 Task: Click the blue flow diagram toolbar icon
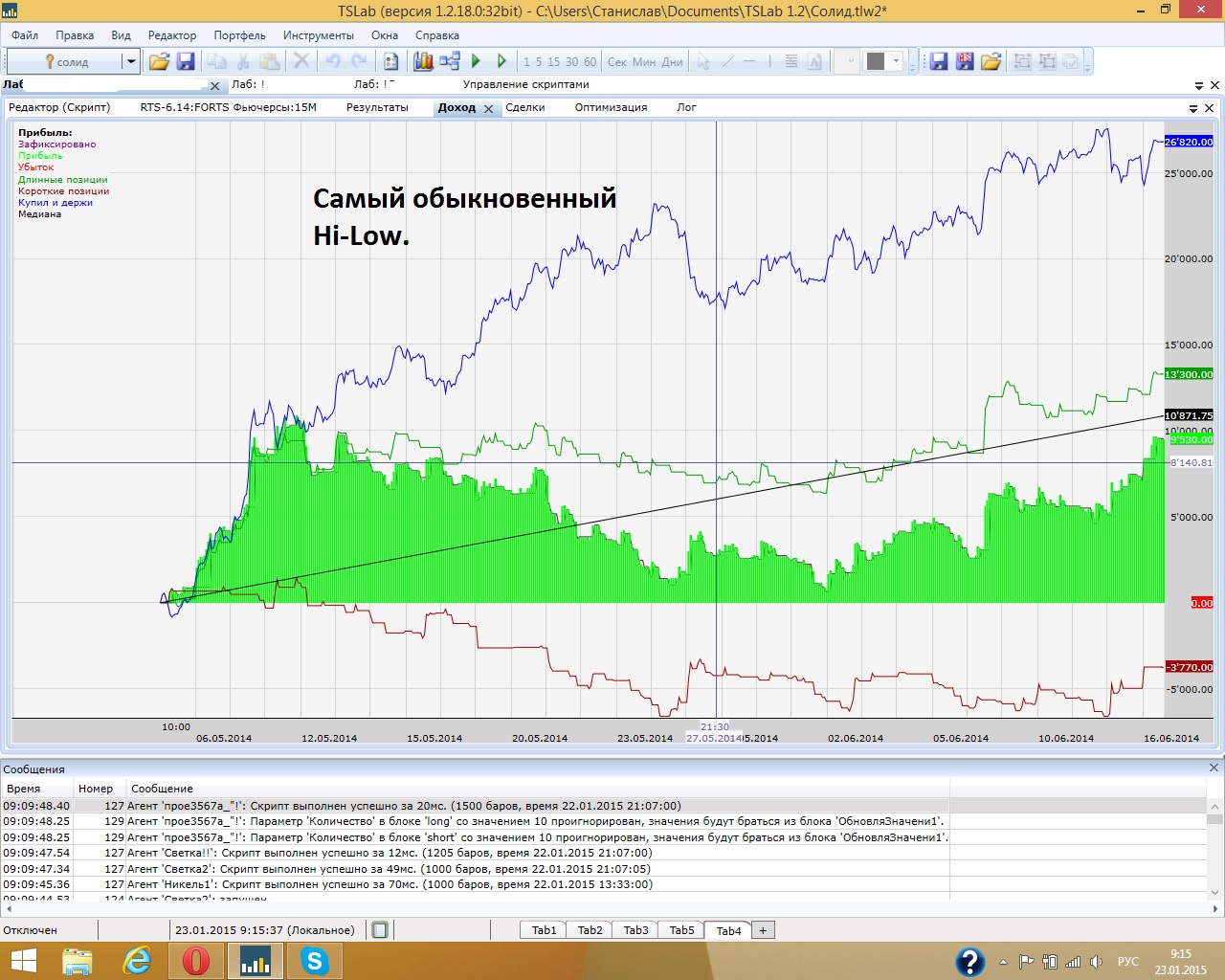450,61
